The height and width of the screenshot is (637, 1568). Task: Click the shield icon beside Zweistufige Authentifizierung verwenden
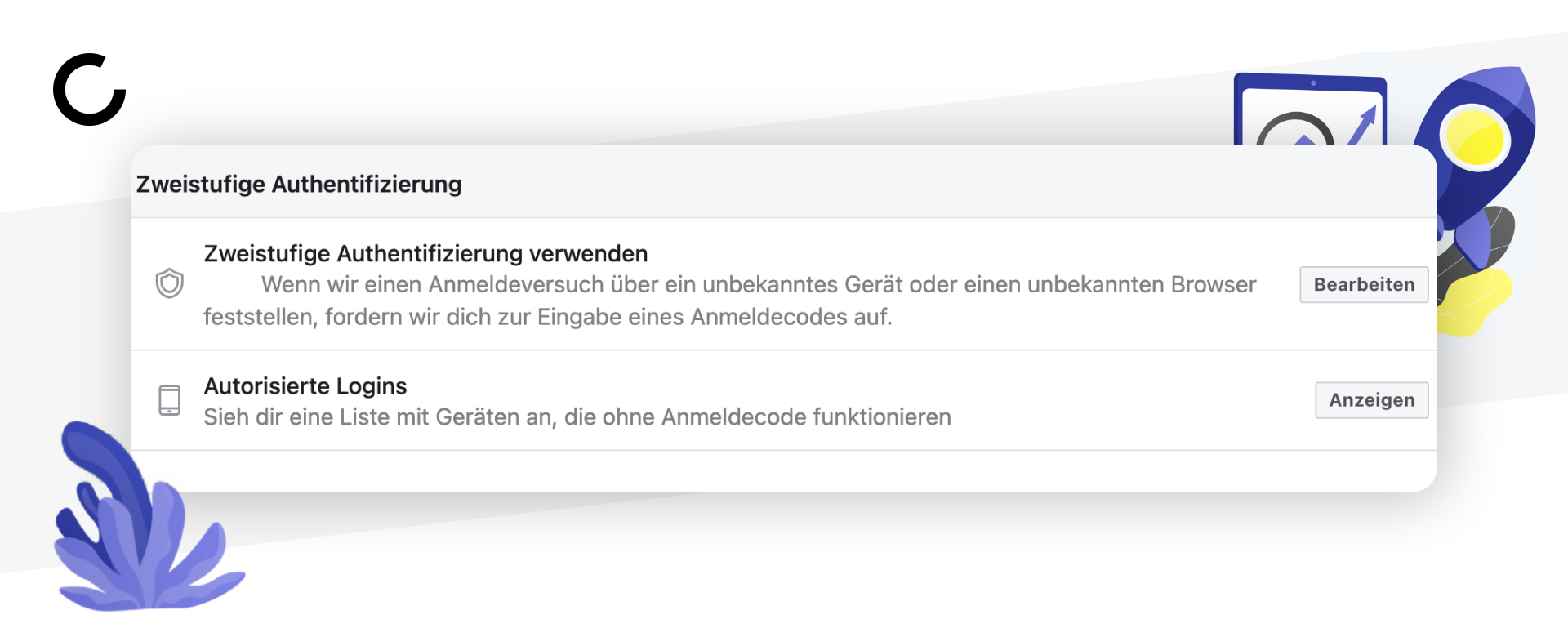coord(170,283)
